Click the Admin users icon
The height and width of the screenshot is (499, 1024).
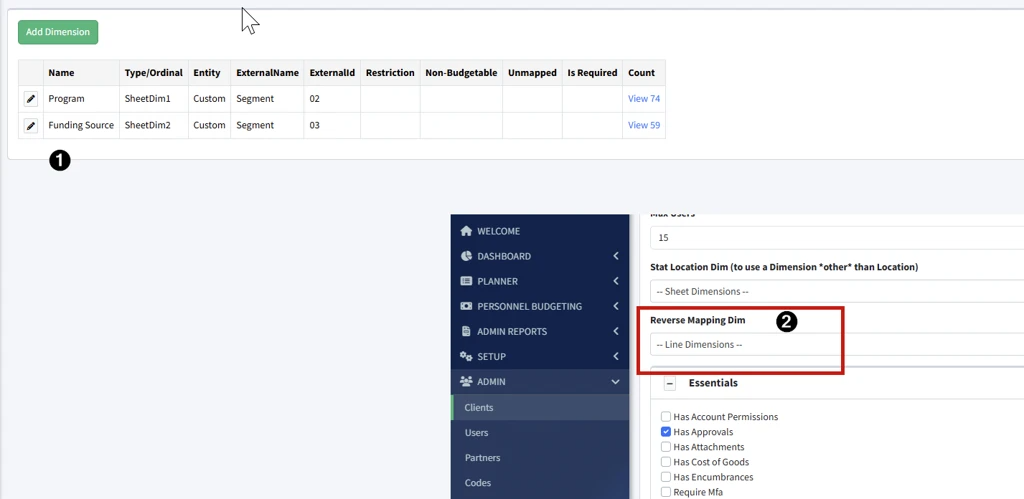[466, 381]
